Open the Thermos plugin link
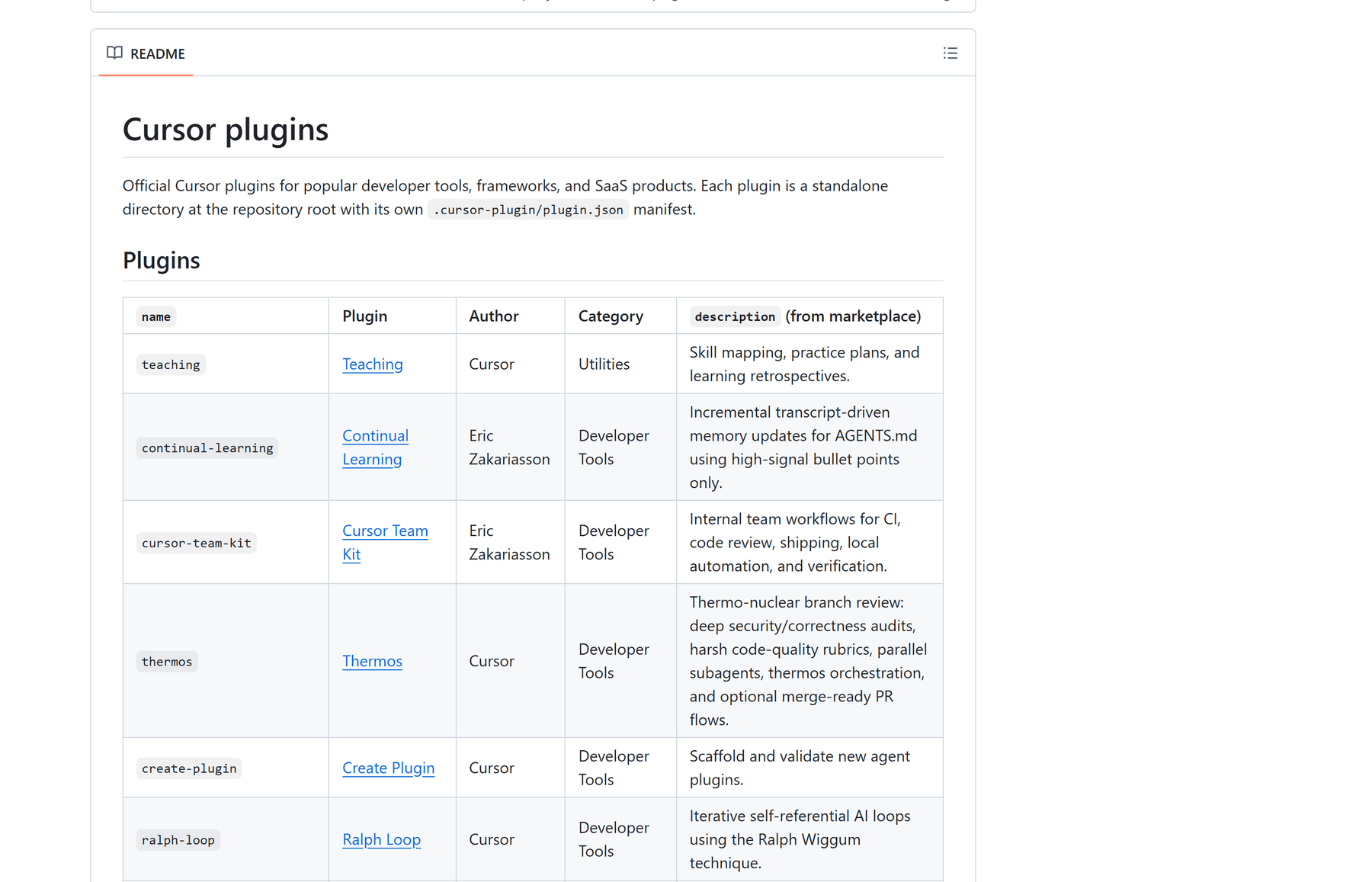This screenshot has height=882, width=1372. tap(372, 661)
